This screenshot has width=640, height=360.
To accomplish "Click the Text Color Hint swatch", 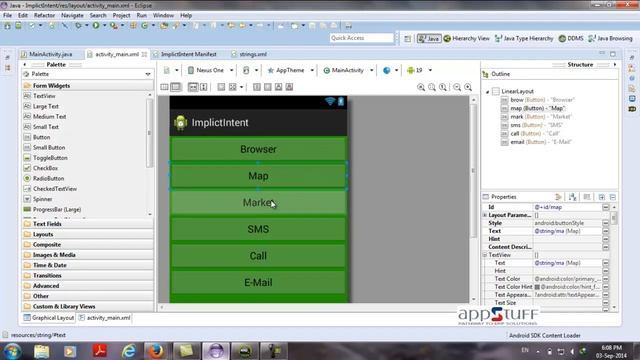I will pos(537,287).
